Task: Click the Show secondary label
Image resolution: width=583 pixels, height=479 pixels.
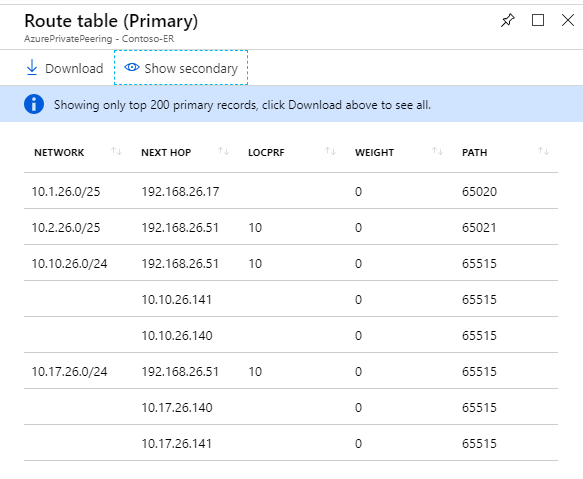Action: (191, 68)
